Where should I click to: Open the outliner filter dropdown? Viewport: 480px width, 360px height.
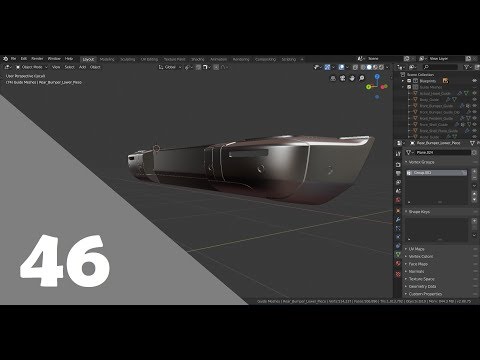tap(468, 67)
